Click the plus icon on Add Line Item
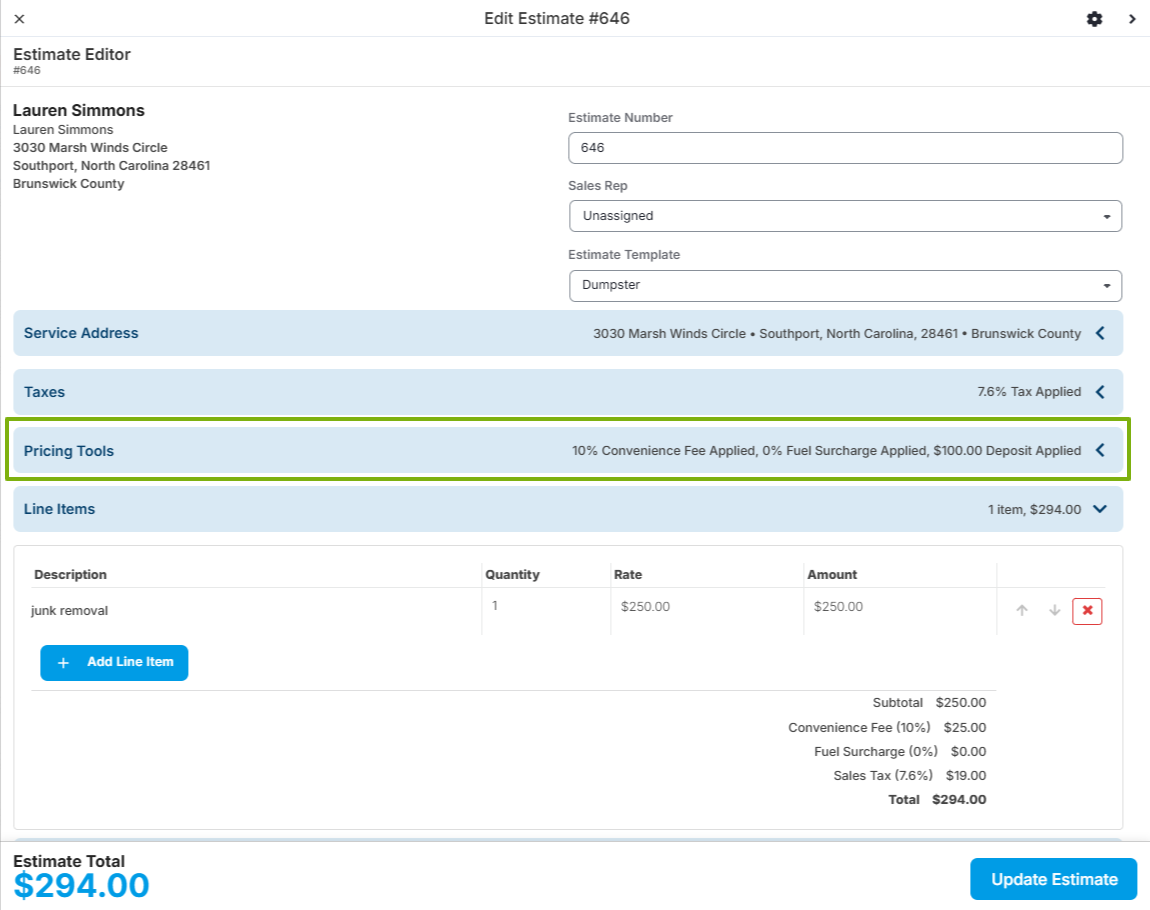This screenshot has height=910, width=1150. 64,663
